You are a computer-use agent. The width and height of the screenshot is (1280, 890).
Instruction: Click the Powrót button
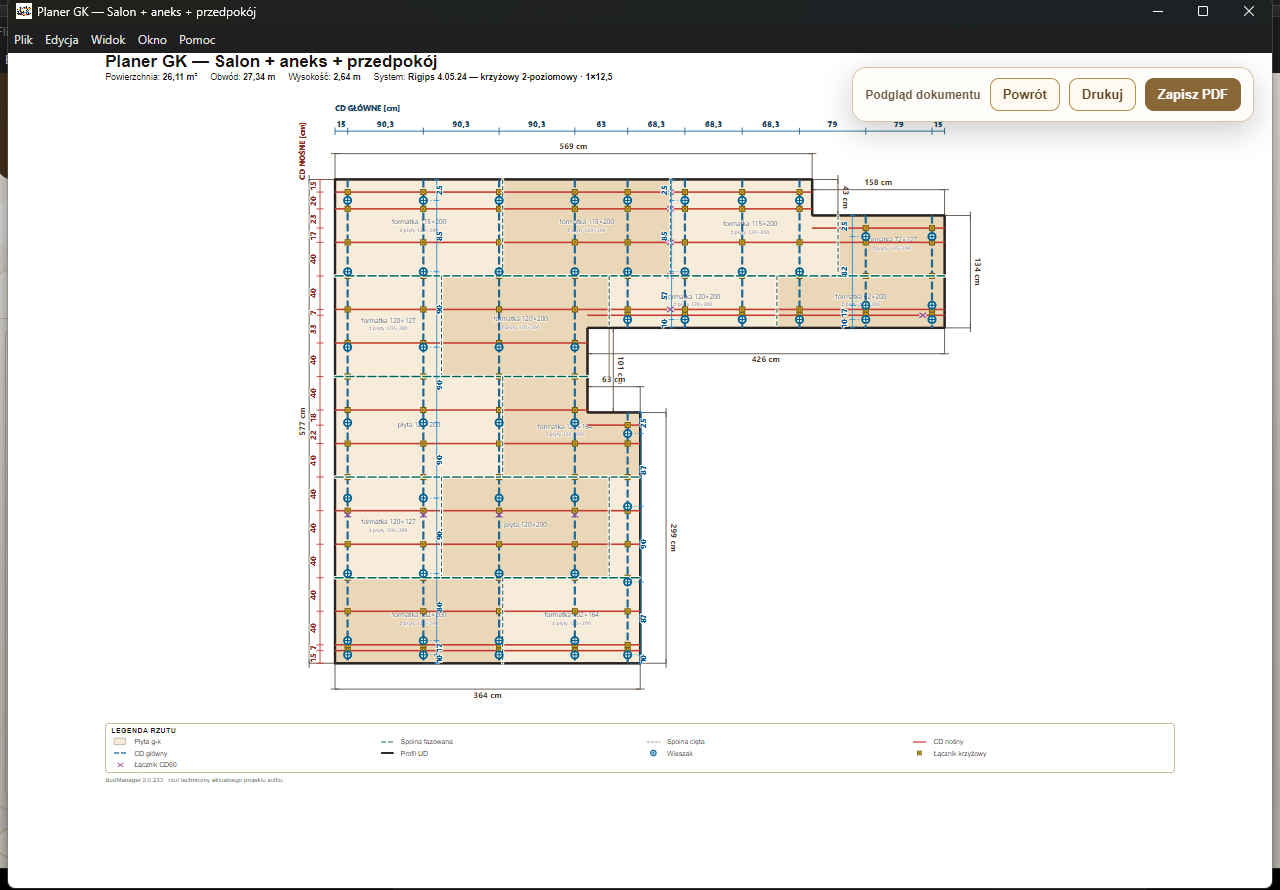point(1025,95)
